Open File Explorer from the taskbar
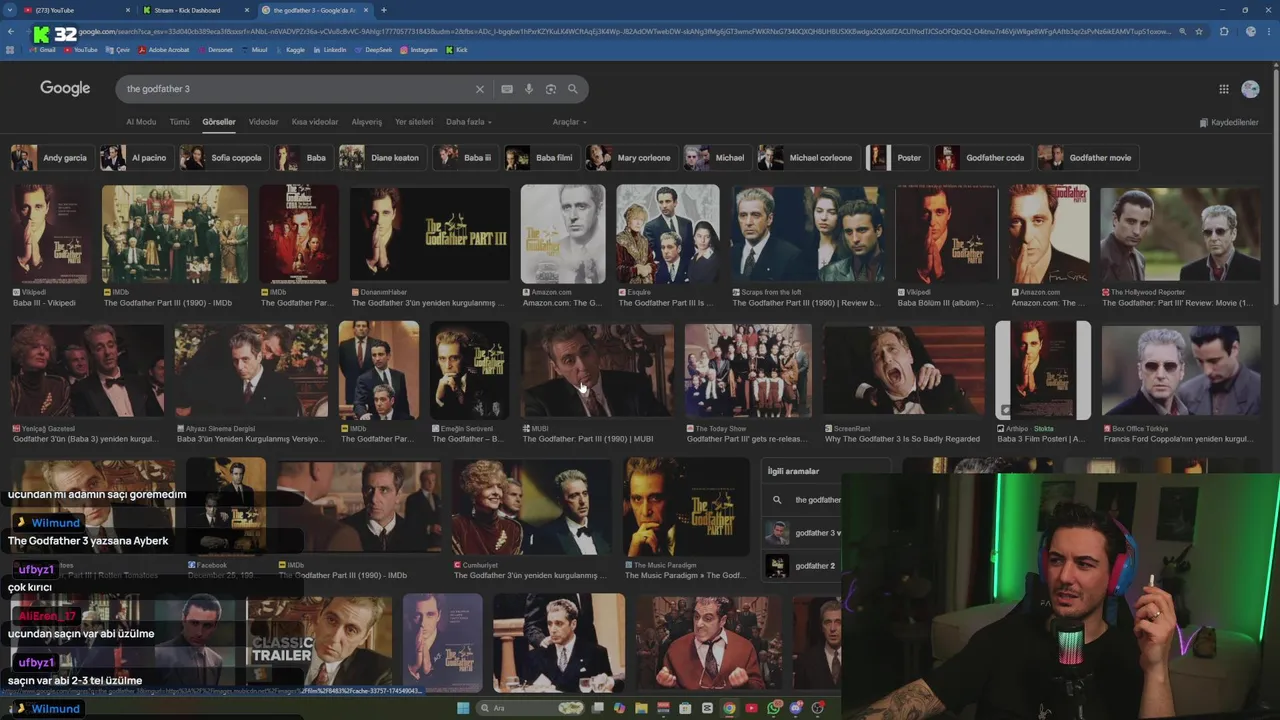Image resolution: width=1280 pixels, height=720 pixels. [642, 708]
